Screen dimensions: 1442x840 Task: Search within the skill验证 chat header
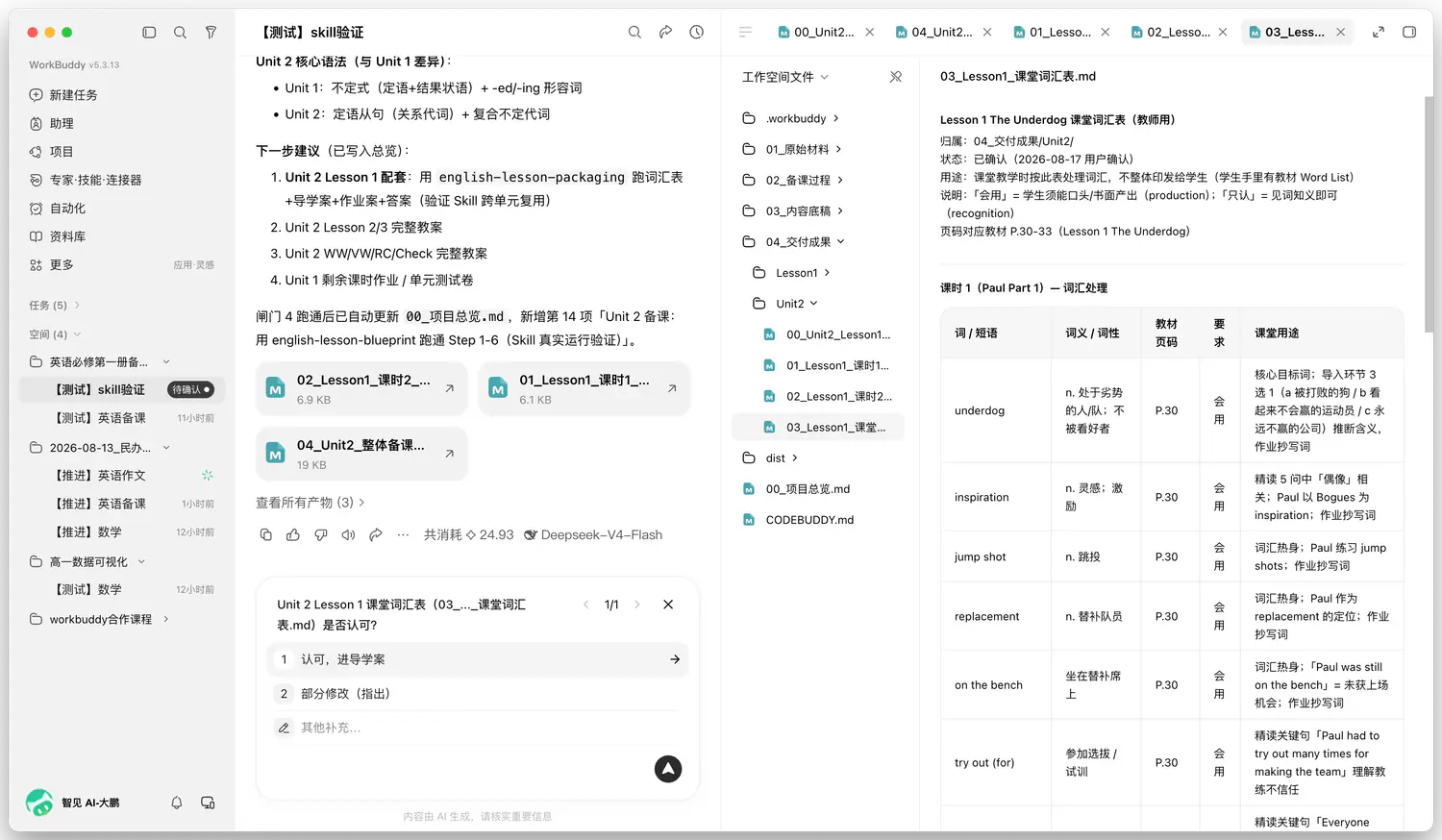pos(634,32)
